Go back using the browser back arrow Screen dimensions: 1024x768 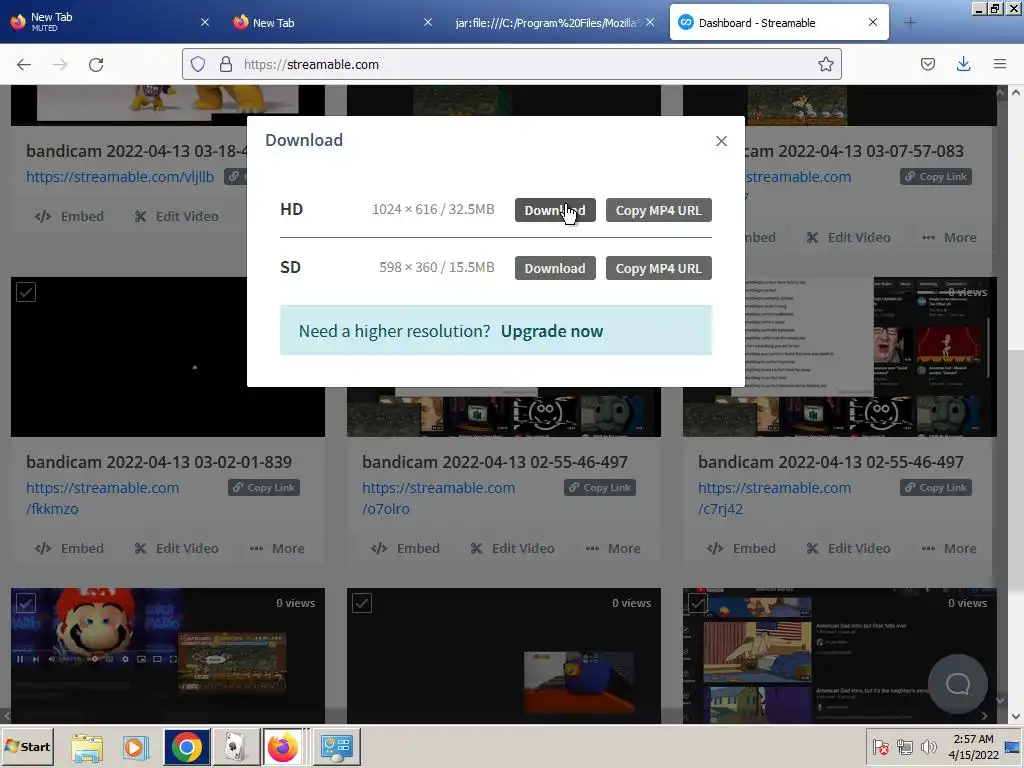click(24, 64)
